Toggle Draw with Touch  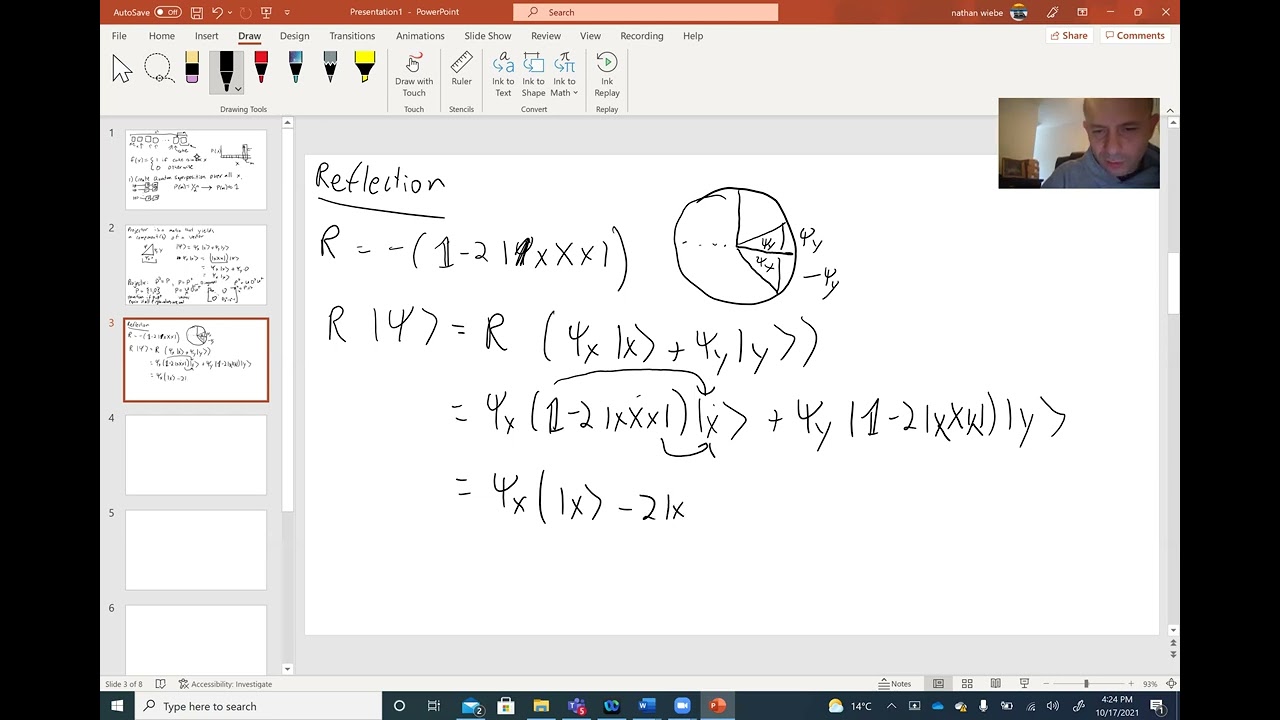414,75
